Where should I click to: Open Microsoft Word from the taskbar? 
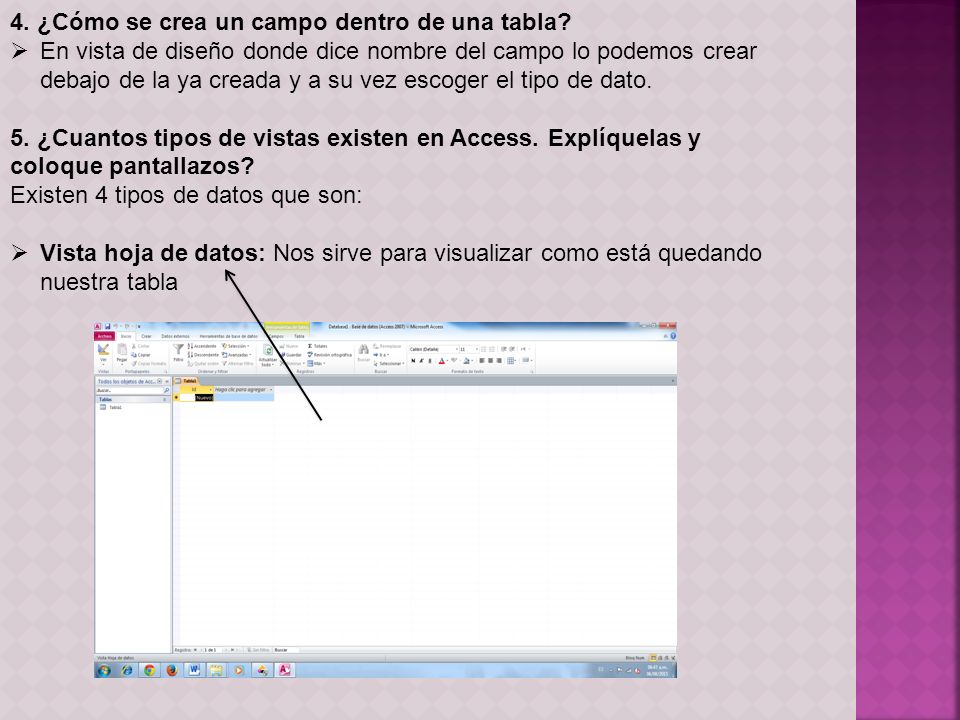pyautogui.click(x=194, y=670)
